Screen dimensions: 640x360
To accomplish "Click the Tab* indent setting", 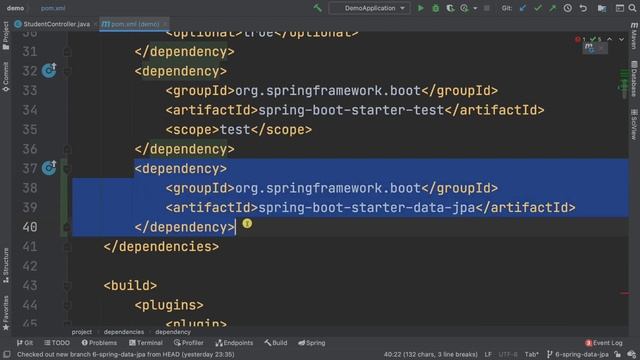I will point(532,354).
